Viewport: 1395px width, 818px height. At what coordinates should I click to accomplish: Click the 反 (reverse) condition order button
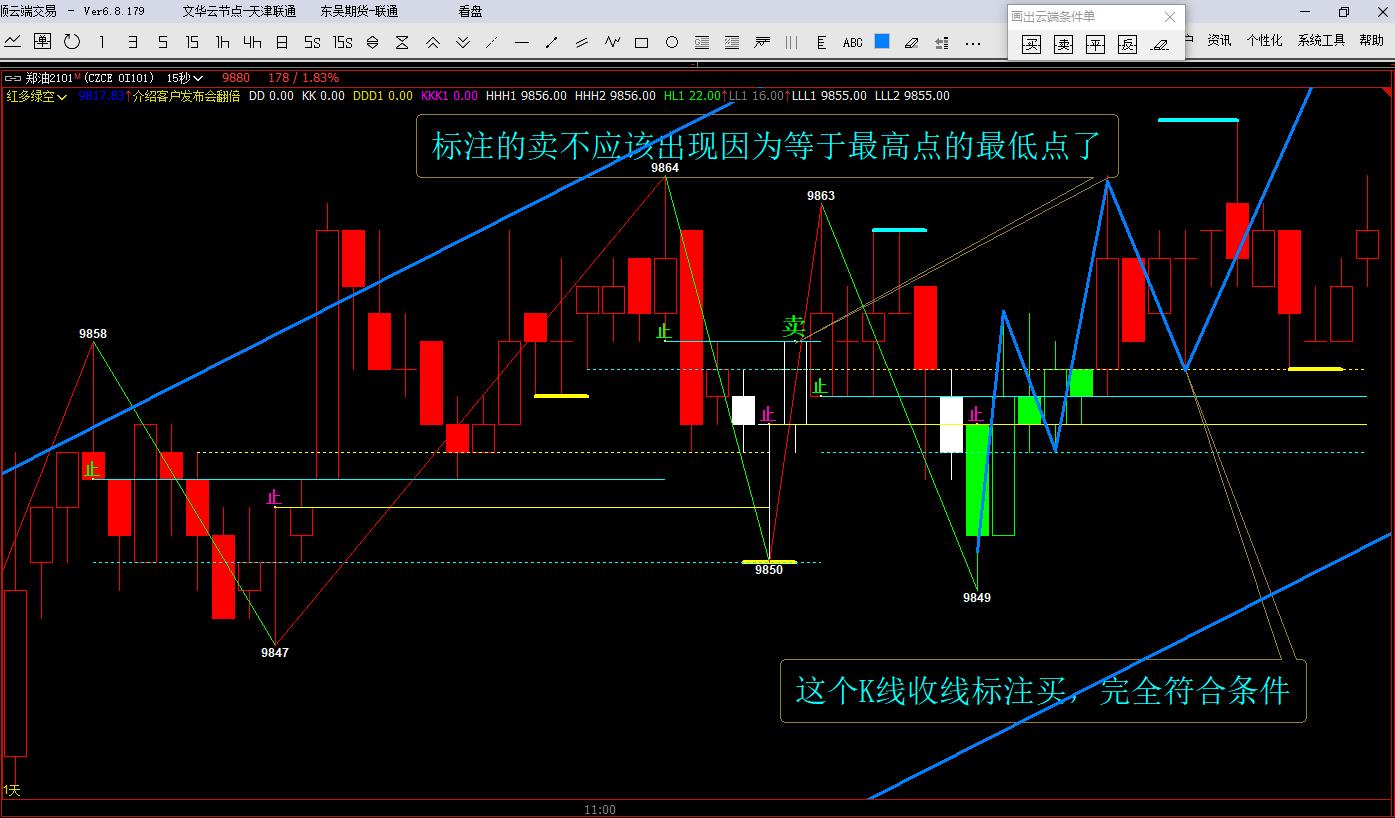[x=1128, y=44]
